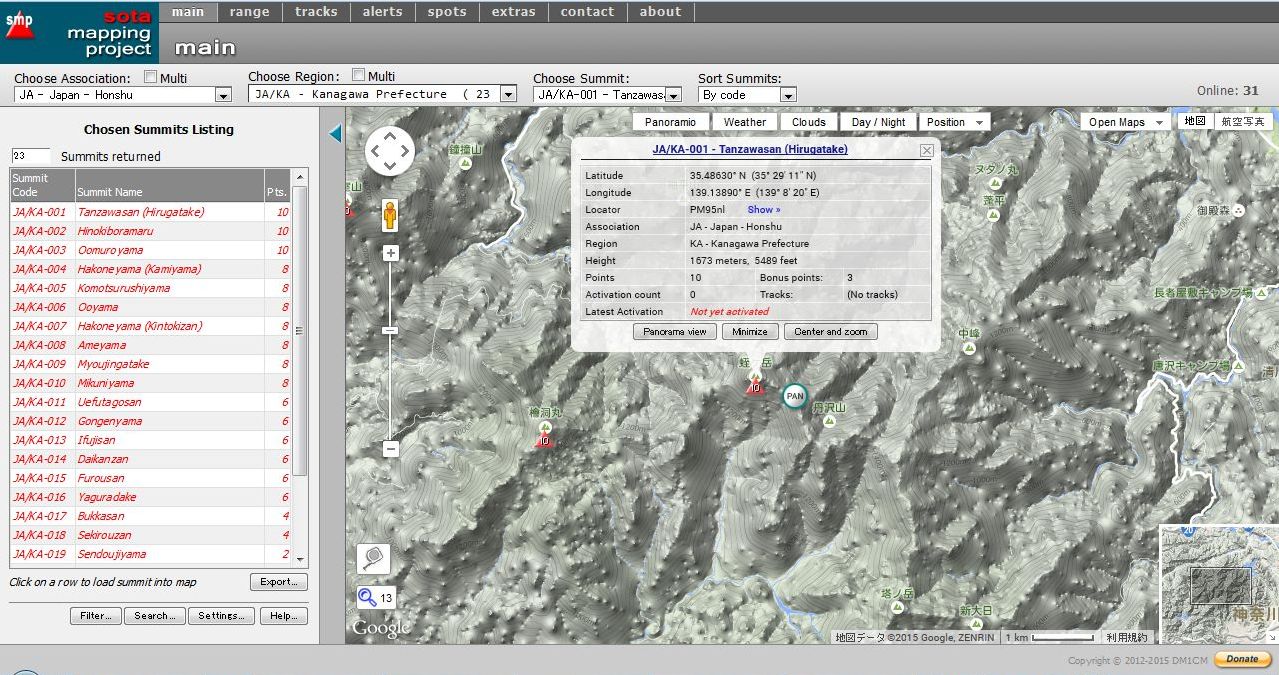Collapse the summits listing side panel arrow

(x=335, y=133)
